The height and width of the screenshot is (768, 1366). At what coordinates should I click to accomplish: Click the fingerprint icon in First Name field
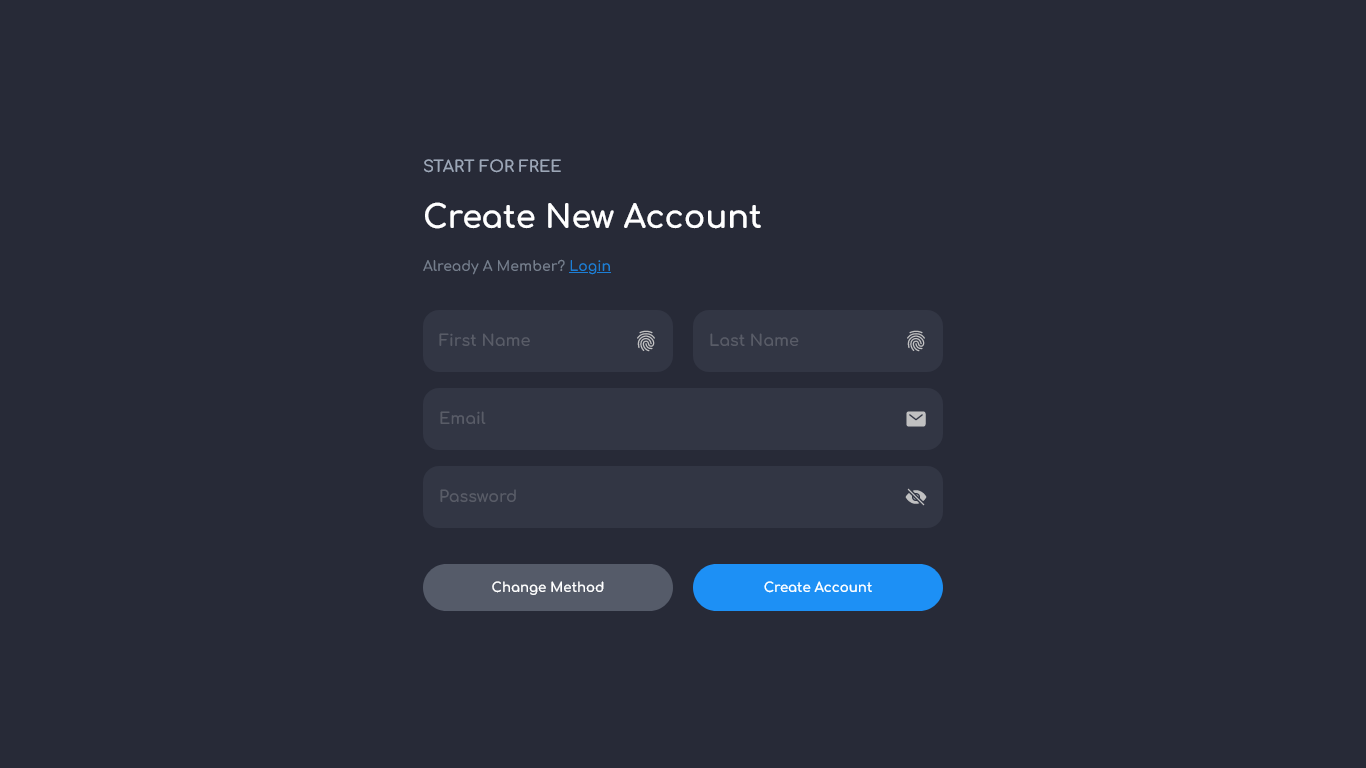[x=646, y=341]
